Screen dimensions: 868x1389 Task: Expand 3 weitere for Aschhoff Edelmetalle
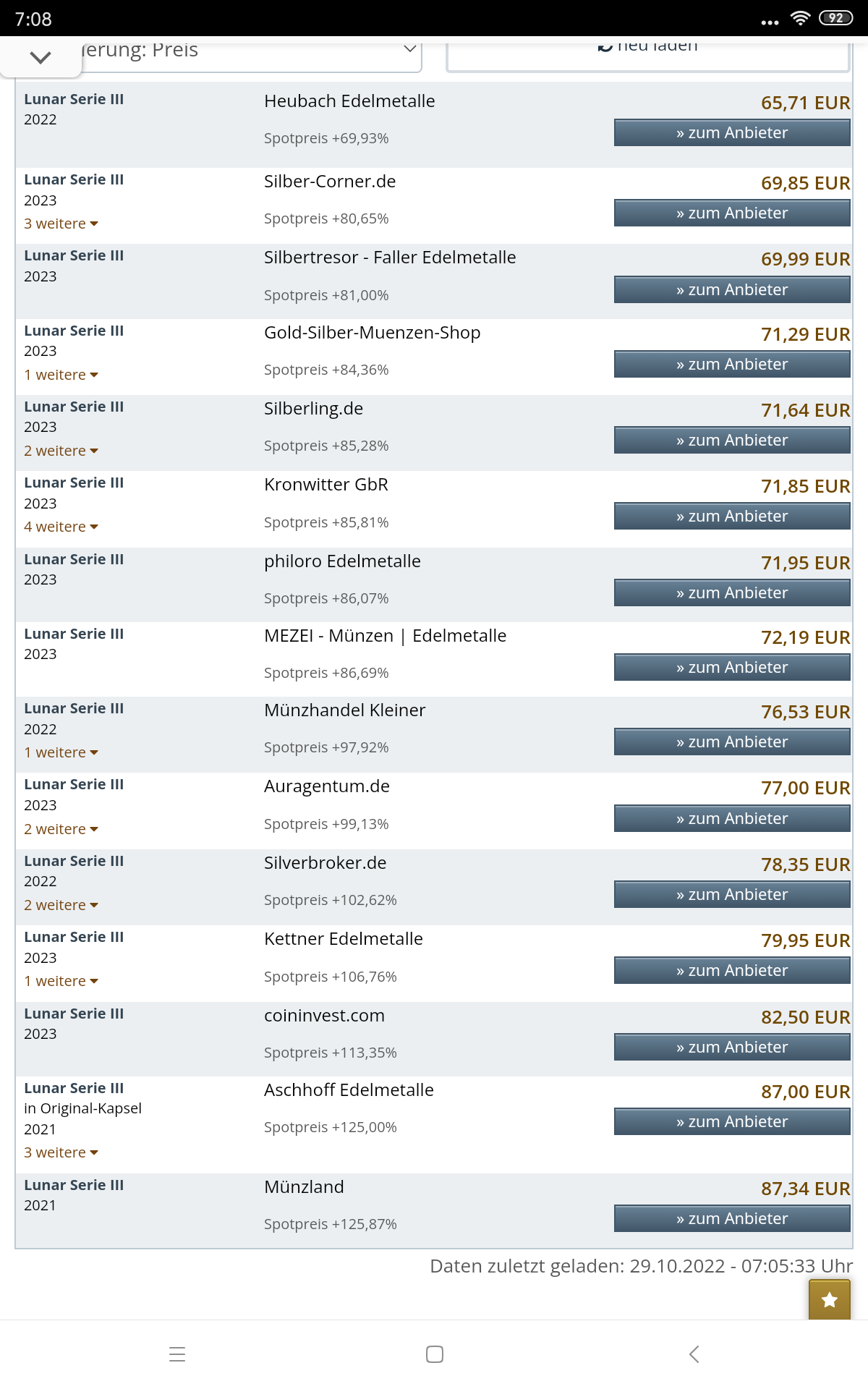[61, 1152]
